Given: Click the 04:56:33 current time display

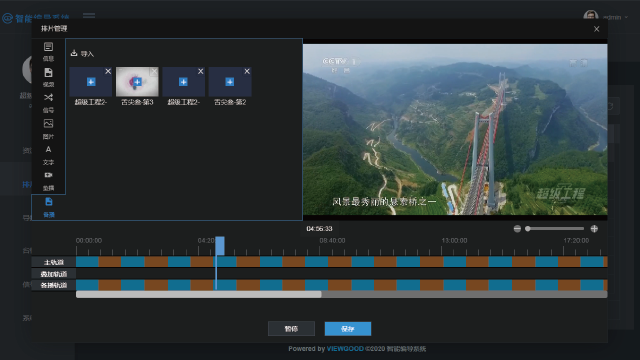Looking at the screenshot, I should (319, 229).
